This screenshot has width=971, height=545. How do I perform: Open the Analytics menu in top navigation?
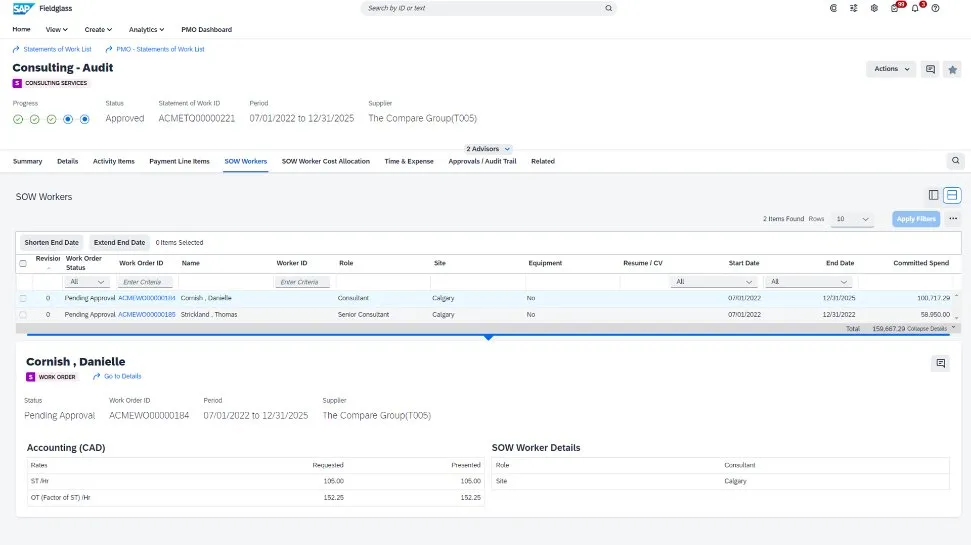[146, 30]
